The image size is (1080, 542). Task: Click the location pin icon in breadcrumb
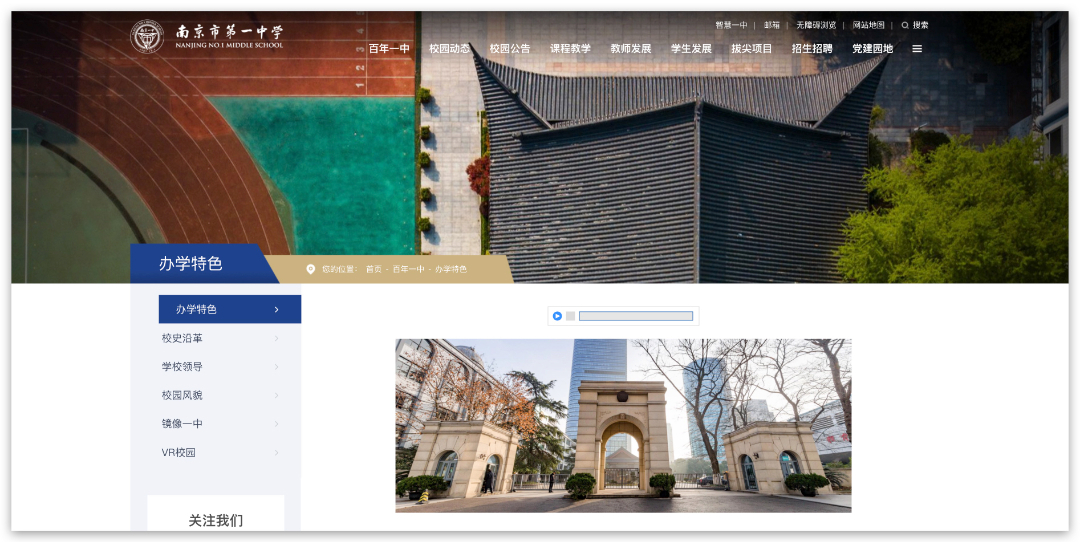click(310, 269)
